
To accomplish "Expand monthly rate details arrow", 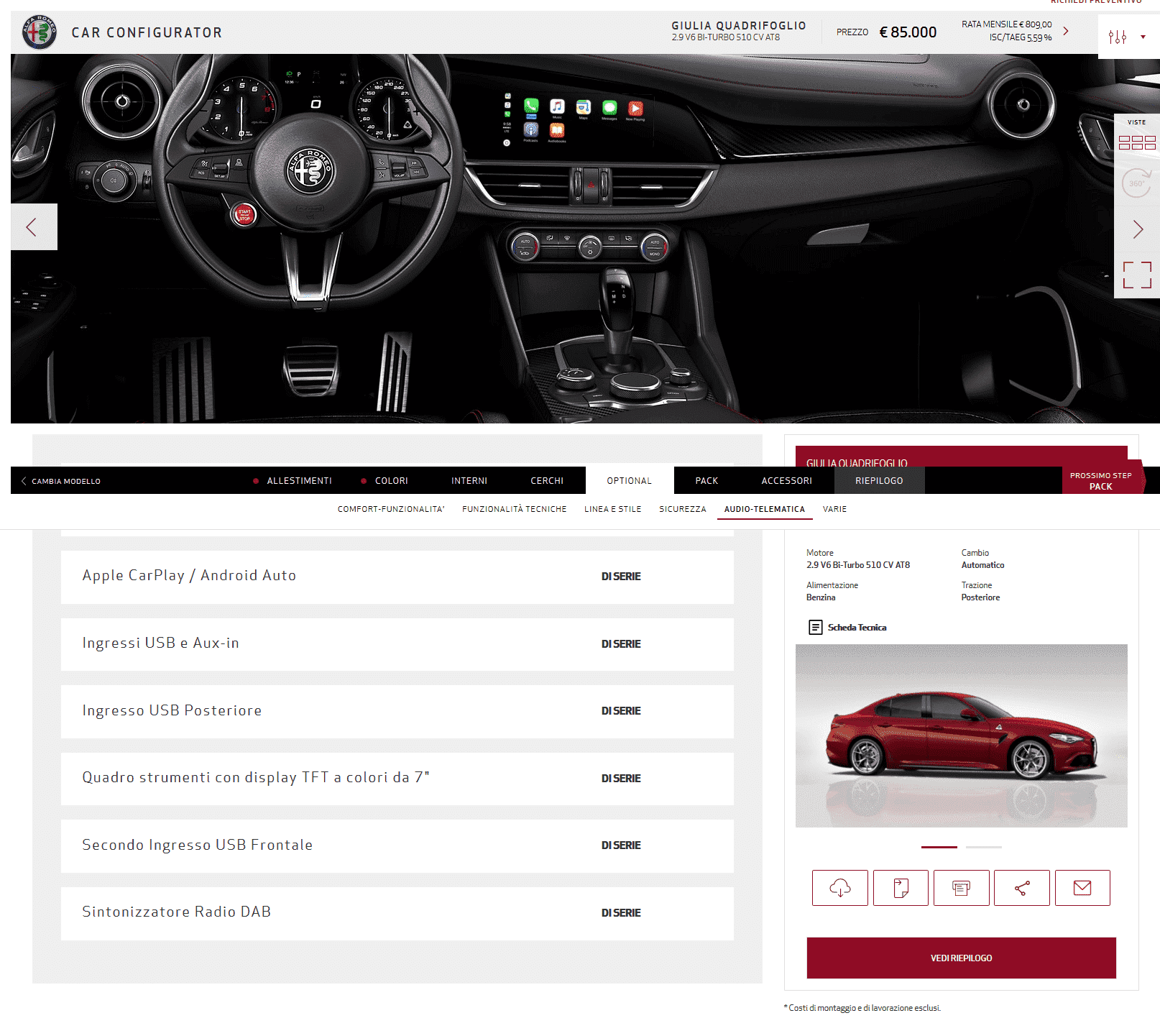I will [1066, 31].
